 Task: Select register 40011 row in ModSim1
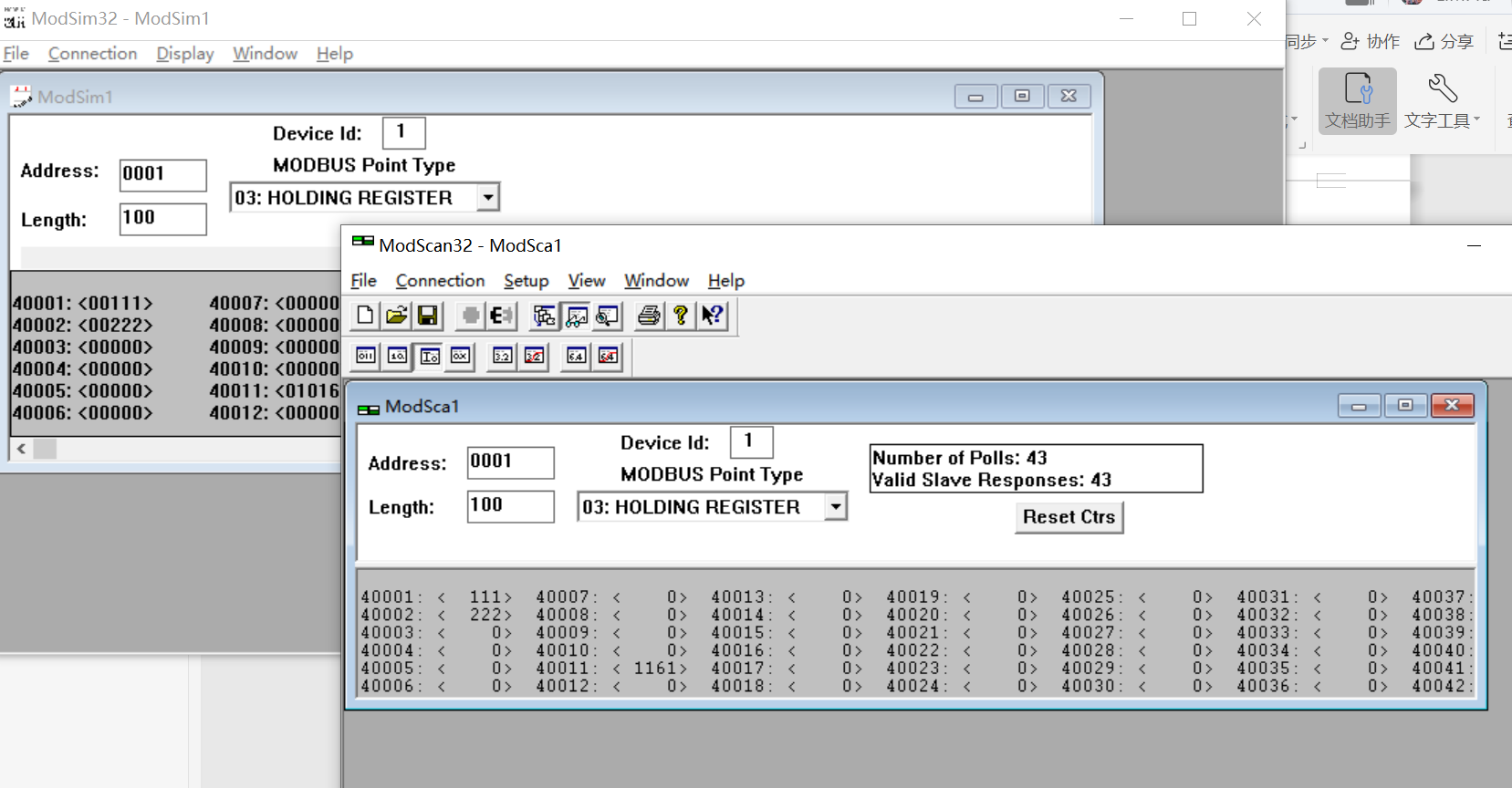click(x=275, y=391)
